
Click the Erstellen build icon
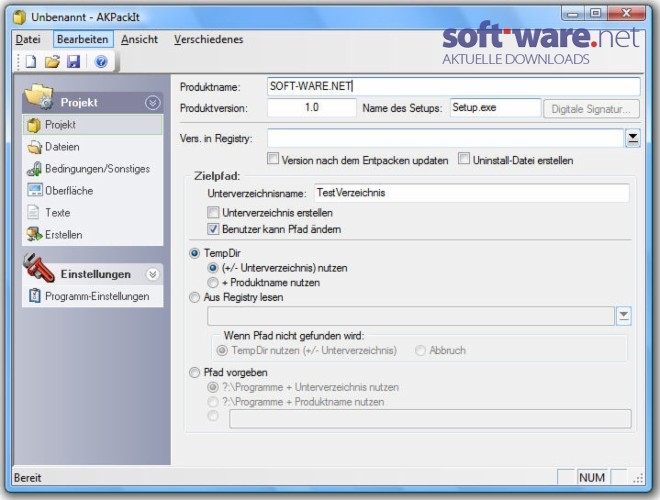[35, 234]
